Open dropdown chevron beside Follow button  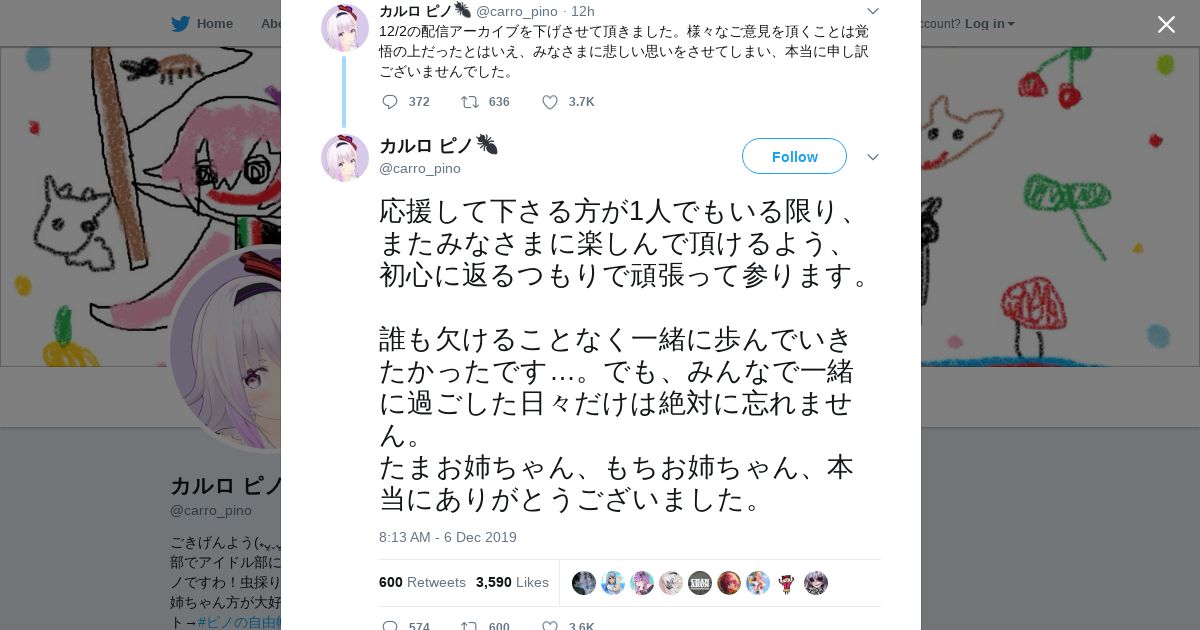tap(872, 157)
